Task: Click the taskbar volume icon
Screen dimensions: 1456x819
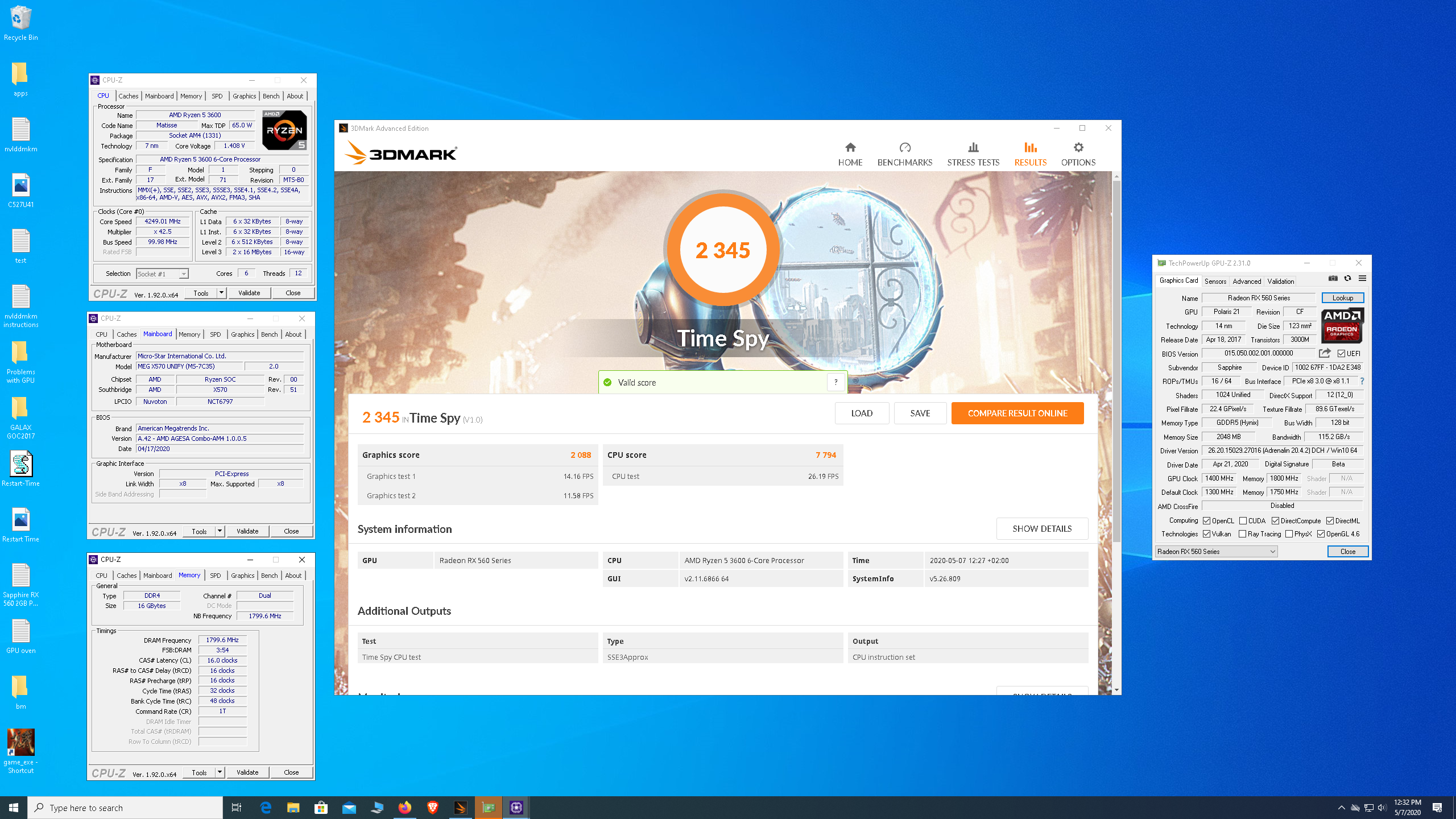Action: tap(1382, 808)
